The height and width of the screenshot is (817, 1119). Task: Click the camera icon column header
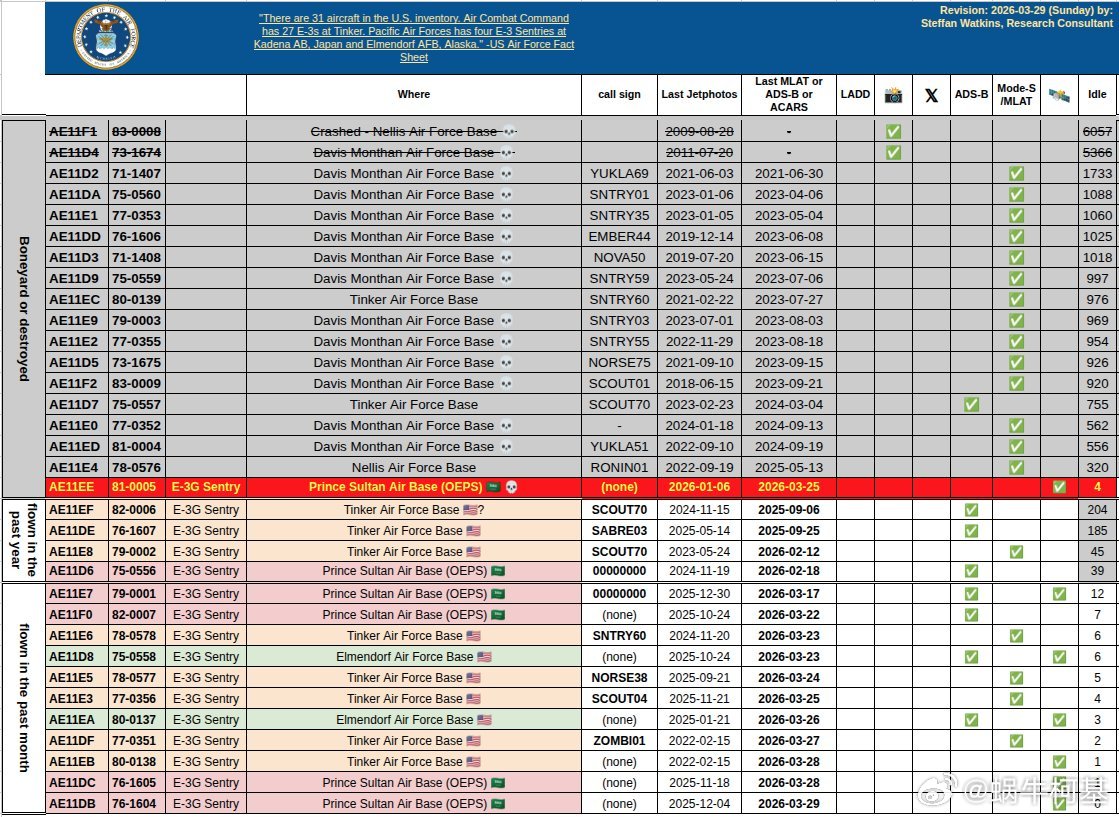click(x=893, y=95)
